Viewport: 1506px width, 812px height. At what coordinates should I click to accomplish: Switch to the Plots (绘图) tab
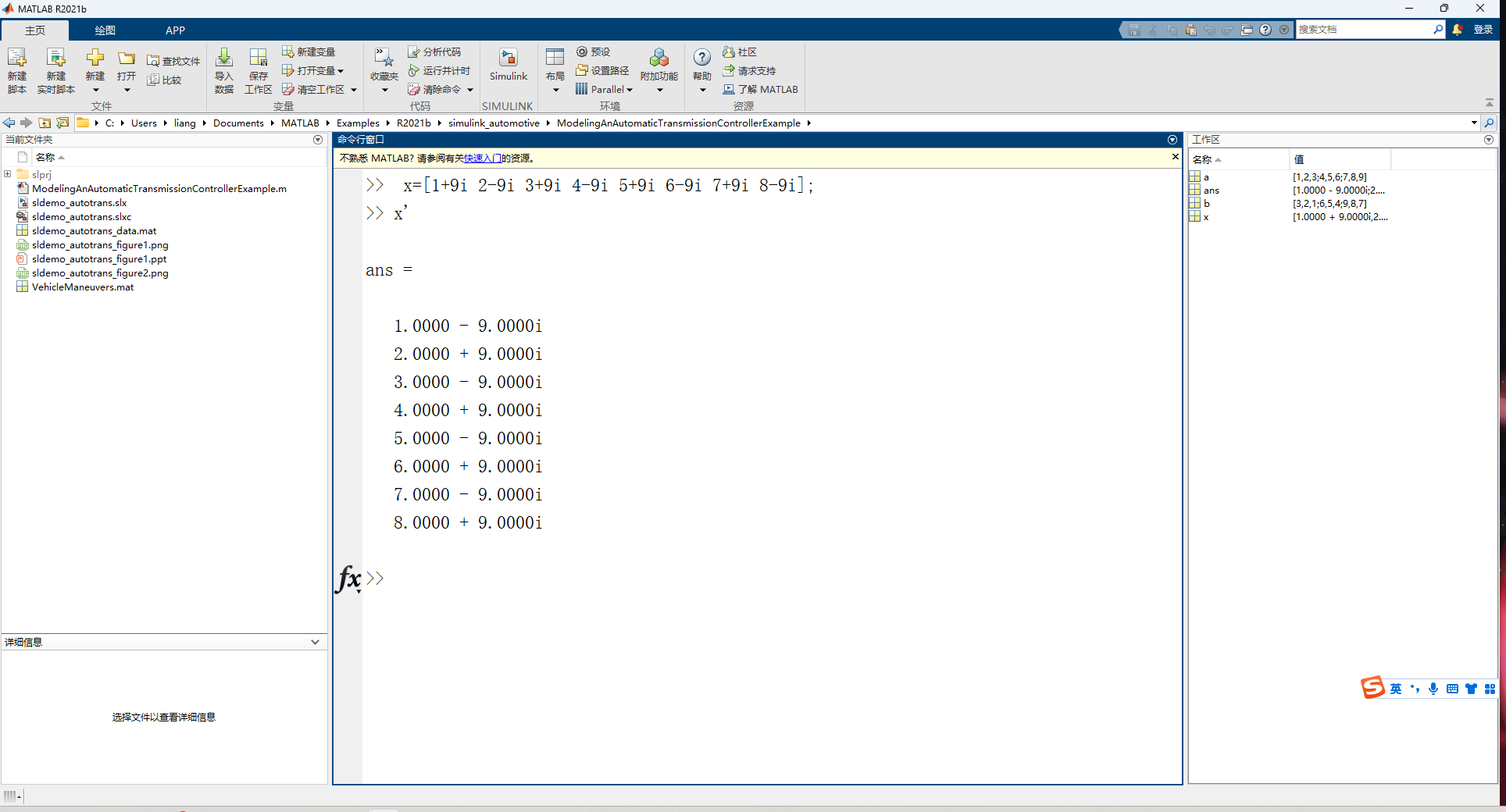pyautogui.click(x=105, y=30)
